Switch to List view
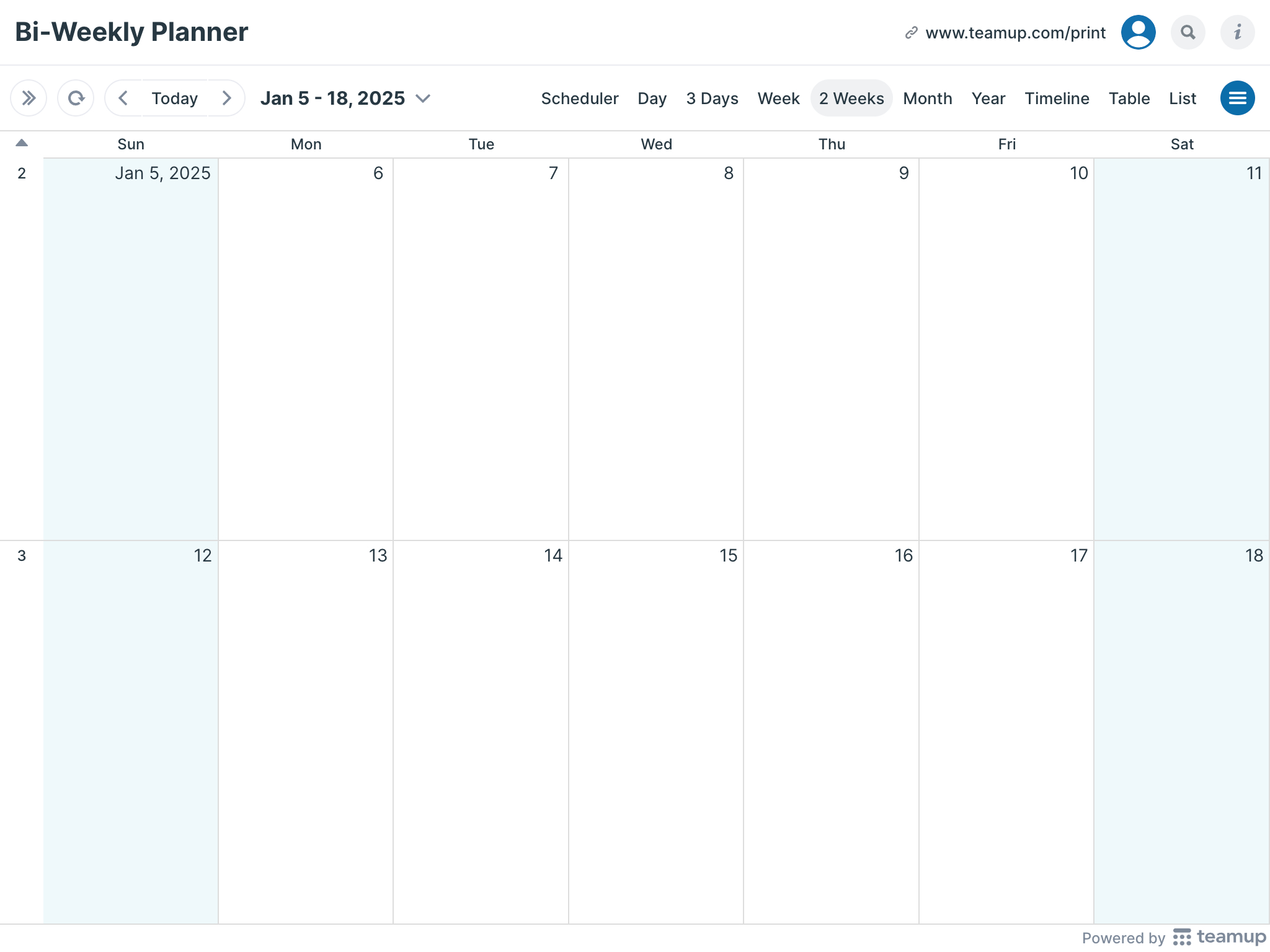This screenshot has height=952, width=1270. pos(1182,98)
